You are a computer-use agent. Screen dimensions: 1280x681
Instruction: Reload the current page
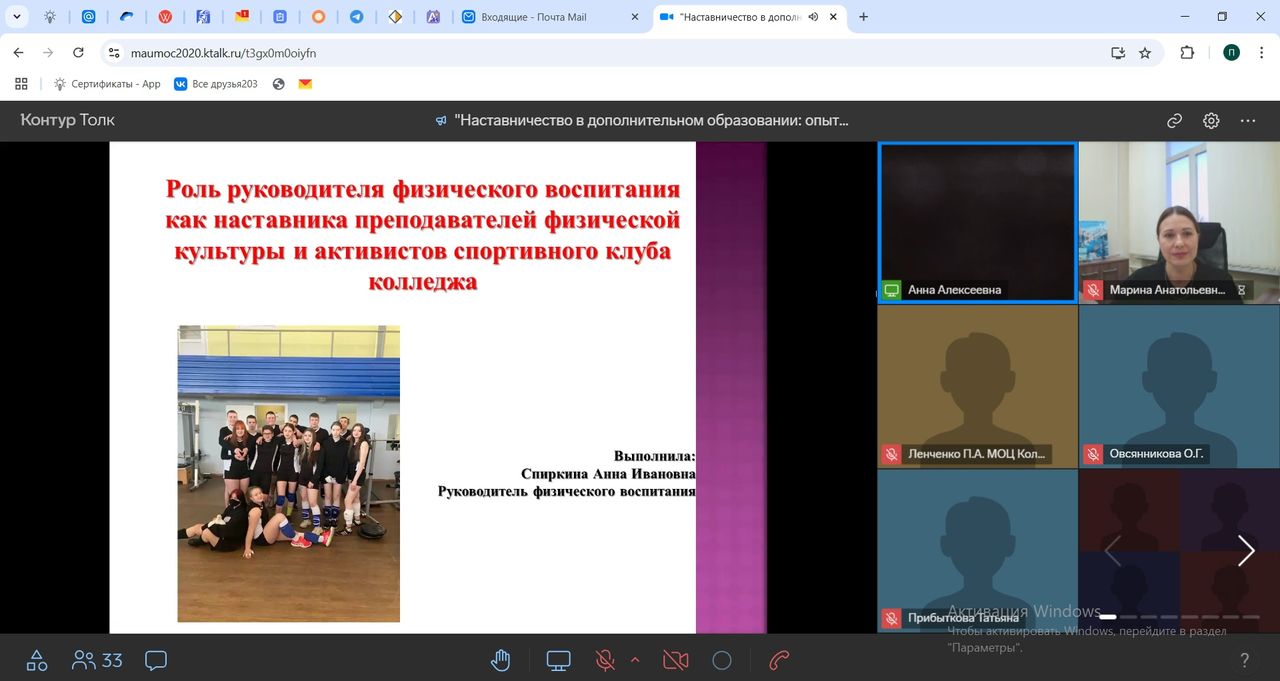click(78, 53)
